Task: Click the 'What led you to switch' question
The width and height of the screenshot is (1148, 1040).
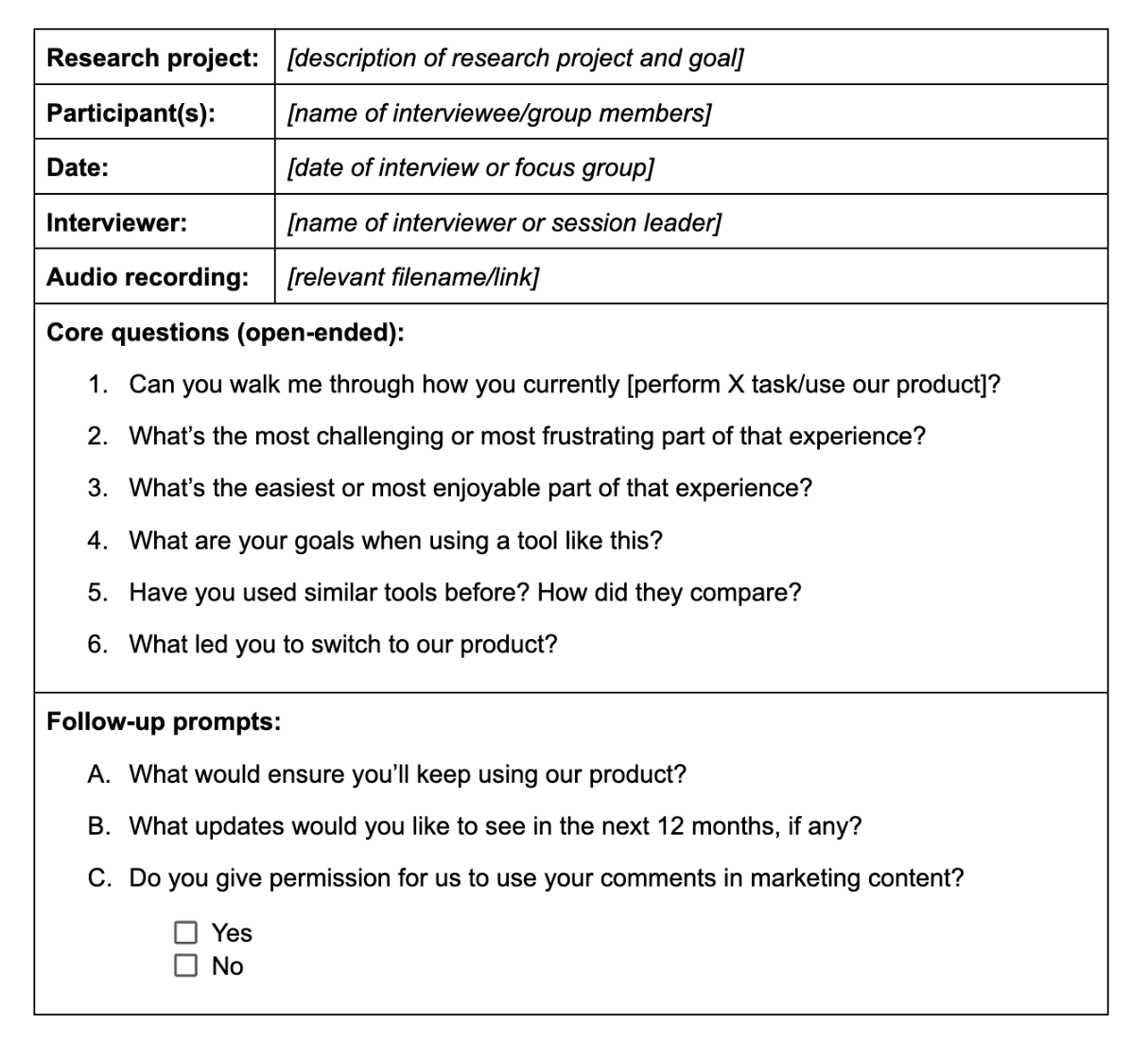Action: click(343, 645)
